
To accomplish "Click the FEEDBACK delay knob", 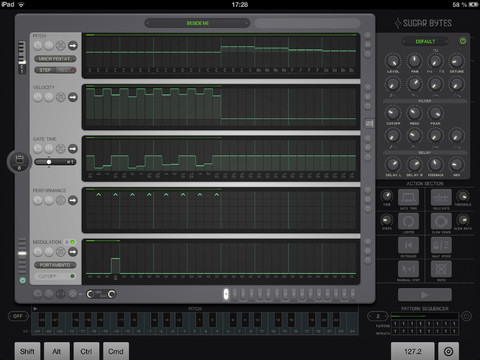I will pyautogui.click(x=435, y=165).
